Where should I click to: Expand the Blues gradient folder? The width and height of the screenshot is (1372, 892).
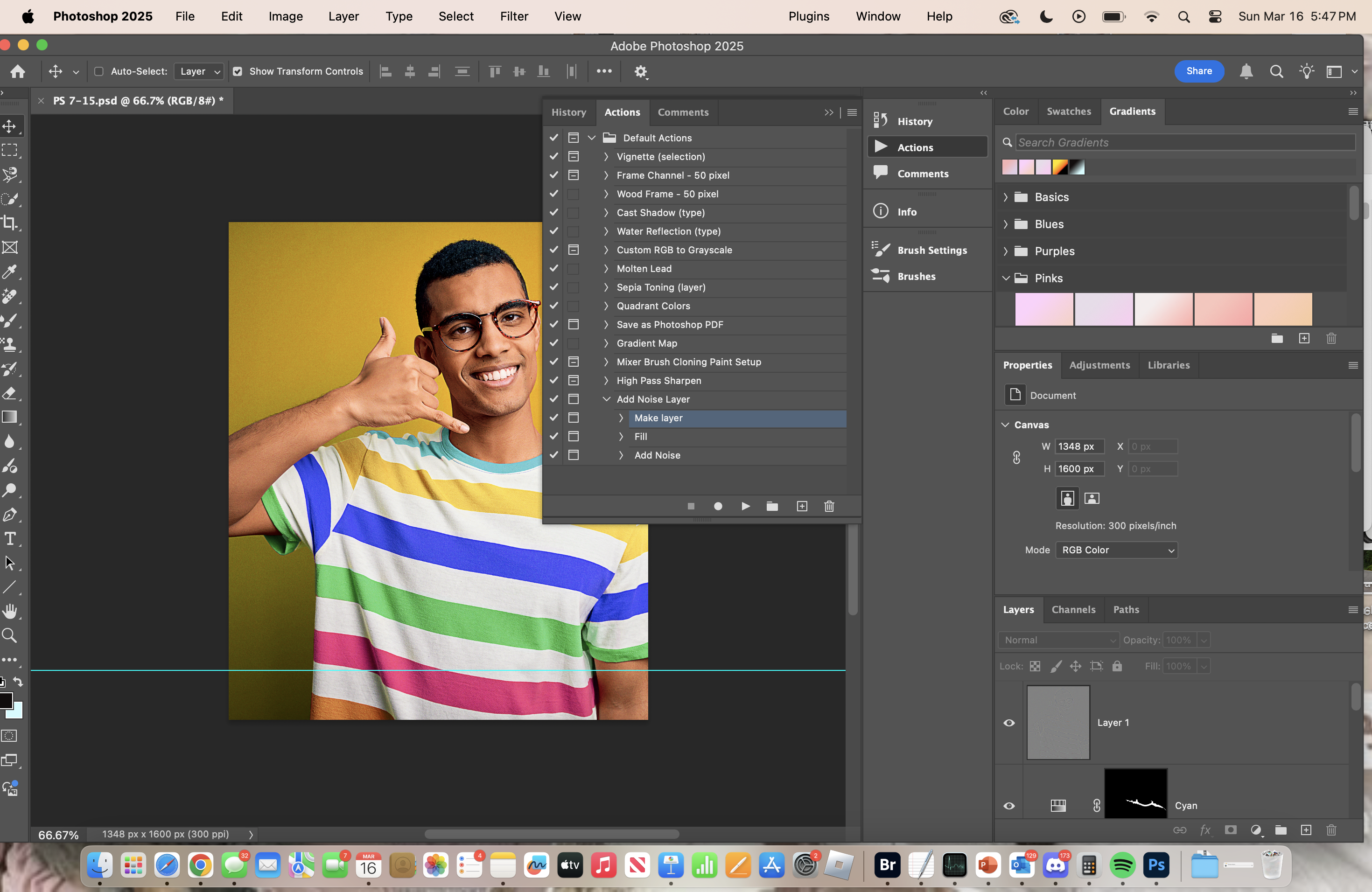1006,224
